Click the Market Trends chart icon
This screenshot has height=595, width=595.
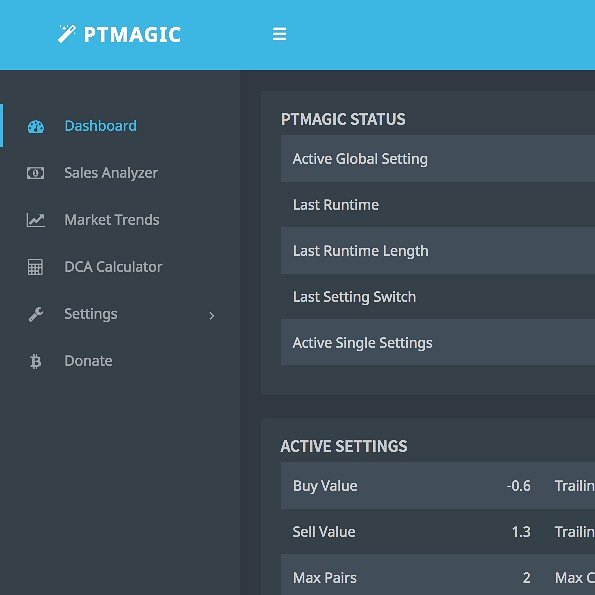coord(36,220)
